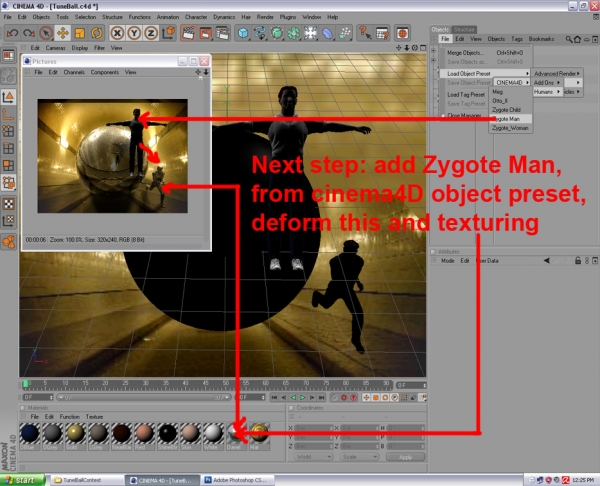Toggle scale keyframe recording icon
This screenshot has height=486, width=600.
click(x=376, y=398)
